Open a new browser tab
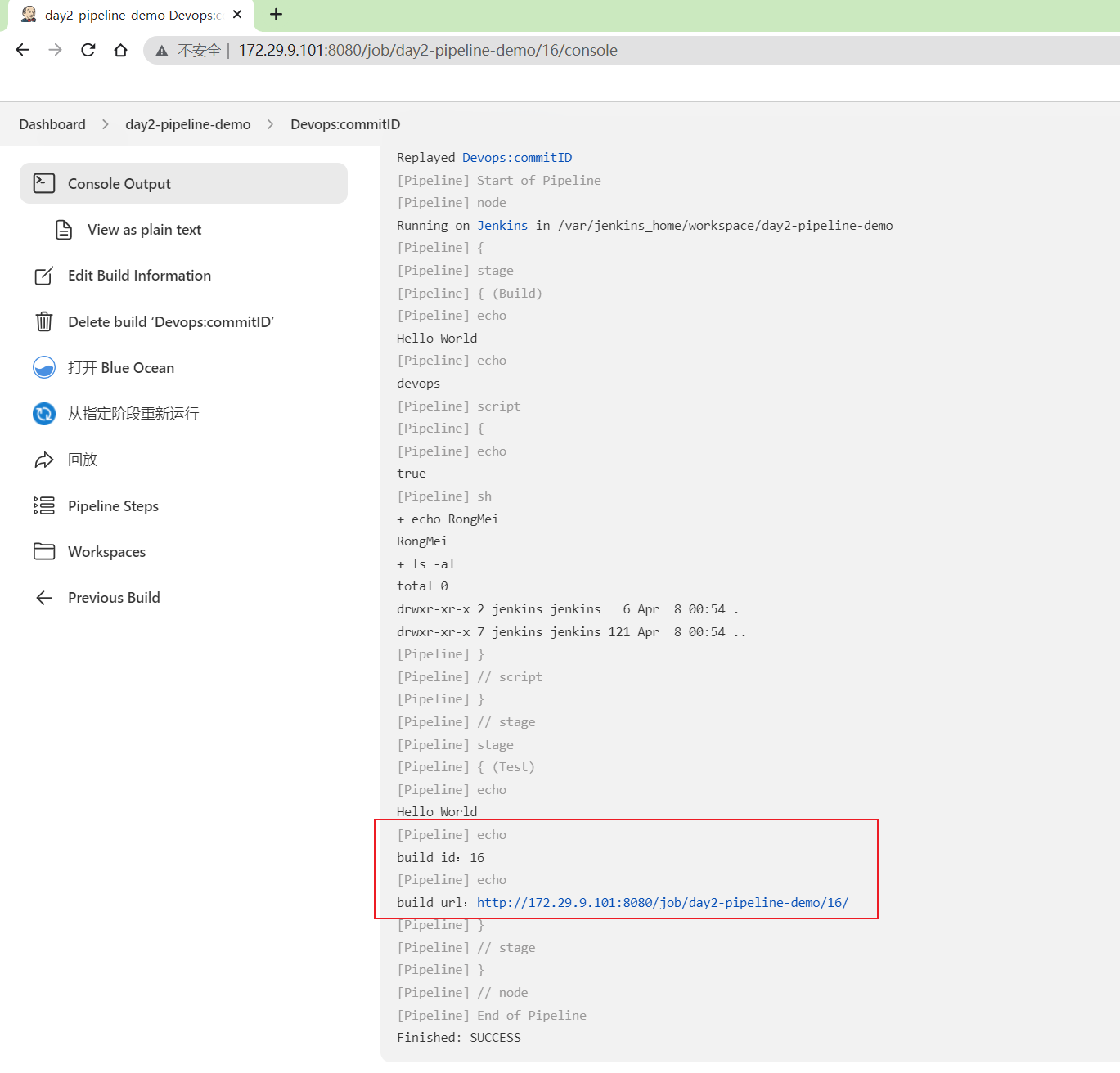The height and width of the screenshot is (1073, 1120). click(x=277, y=14)
